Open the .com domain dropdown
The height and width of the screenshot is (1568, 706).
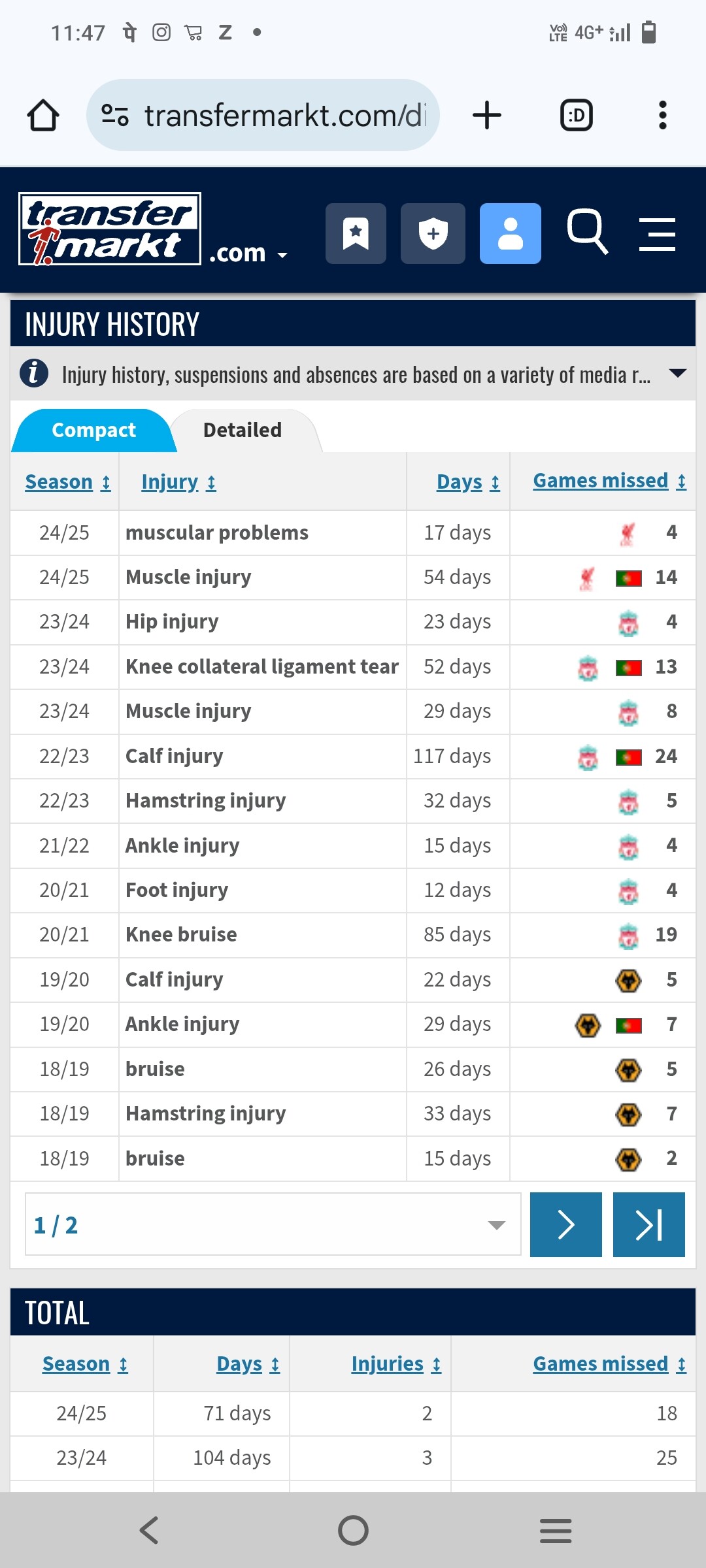[x=248, y=253]
